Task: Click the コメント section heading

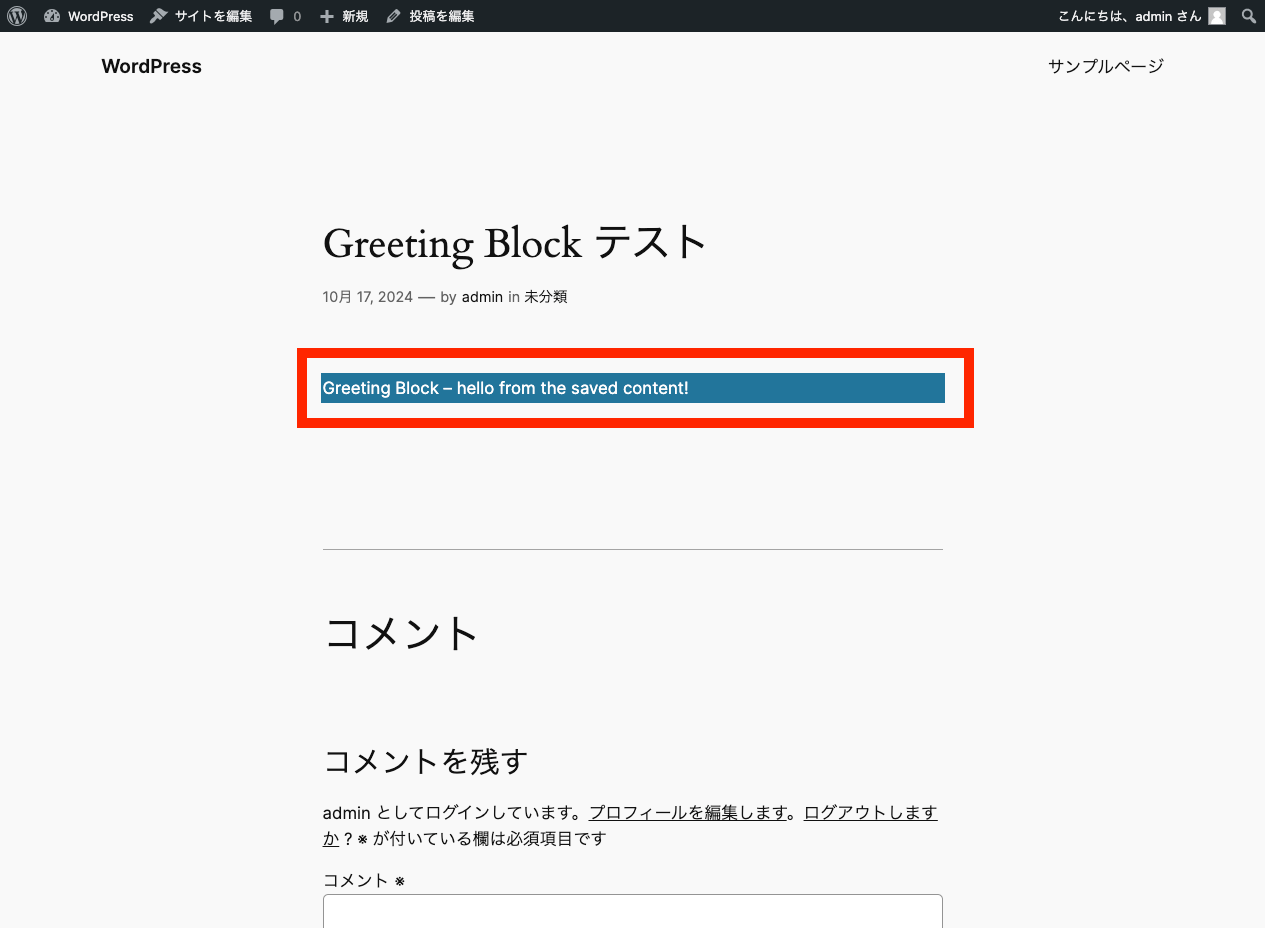Action: (402, 633)
